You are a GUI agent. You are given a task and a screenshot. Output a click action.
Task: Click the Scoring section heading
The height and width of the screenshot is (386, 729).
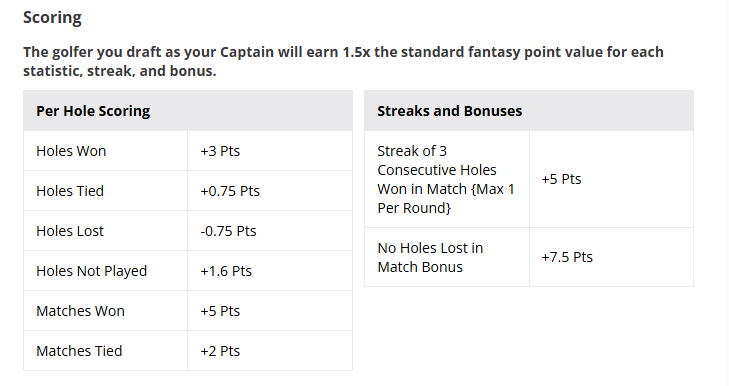(x=53, y=18)
